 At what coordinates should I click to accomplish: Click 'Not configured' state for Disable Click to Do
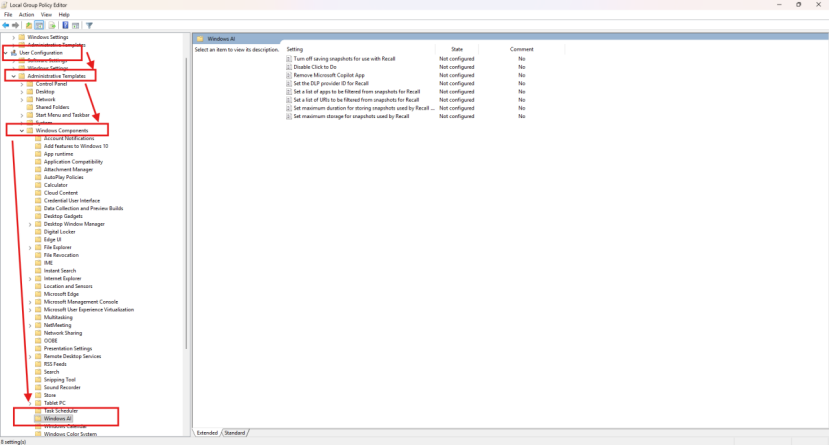457,67
